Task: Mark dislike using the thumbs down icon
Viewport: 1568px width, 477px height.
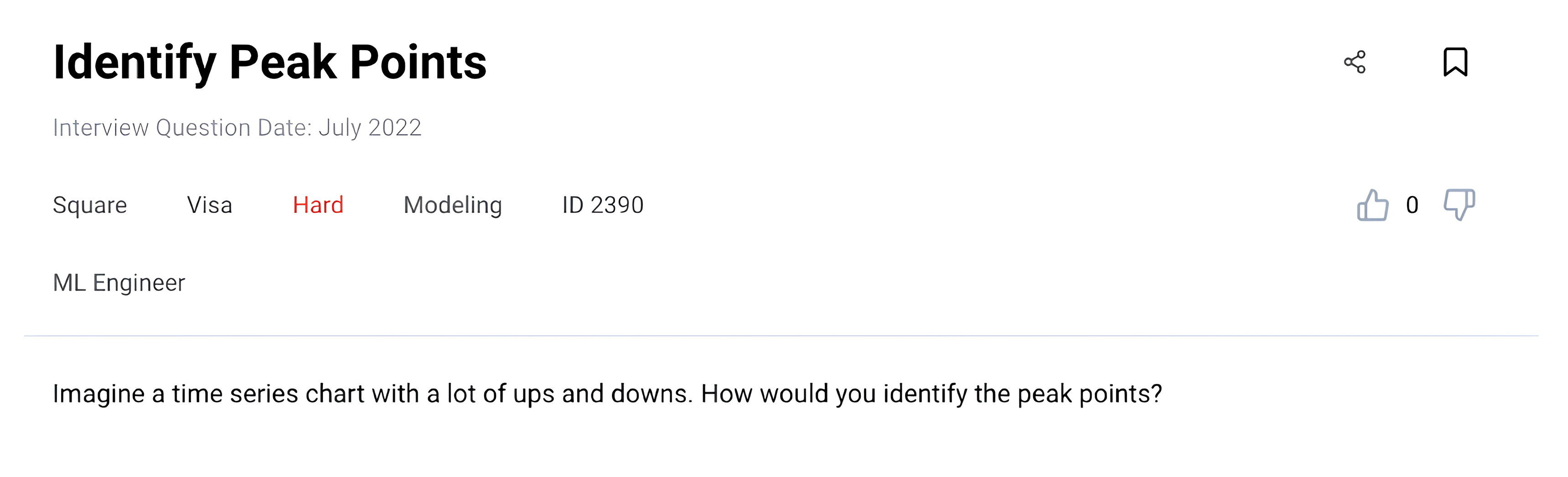Action: click(x=1460, y=206)
